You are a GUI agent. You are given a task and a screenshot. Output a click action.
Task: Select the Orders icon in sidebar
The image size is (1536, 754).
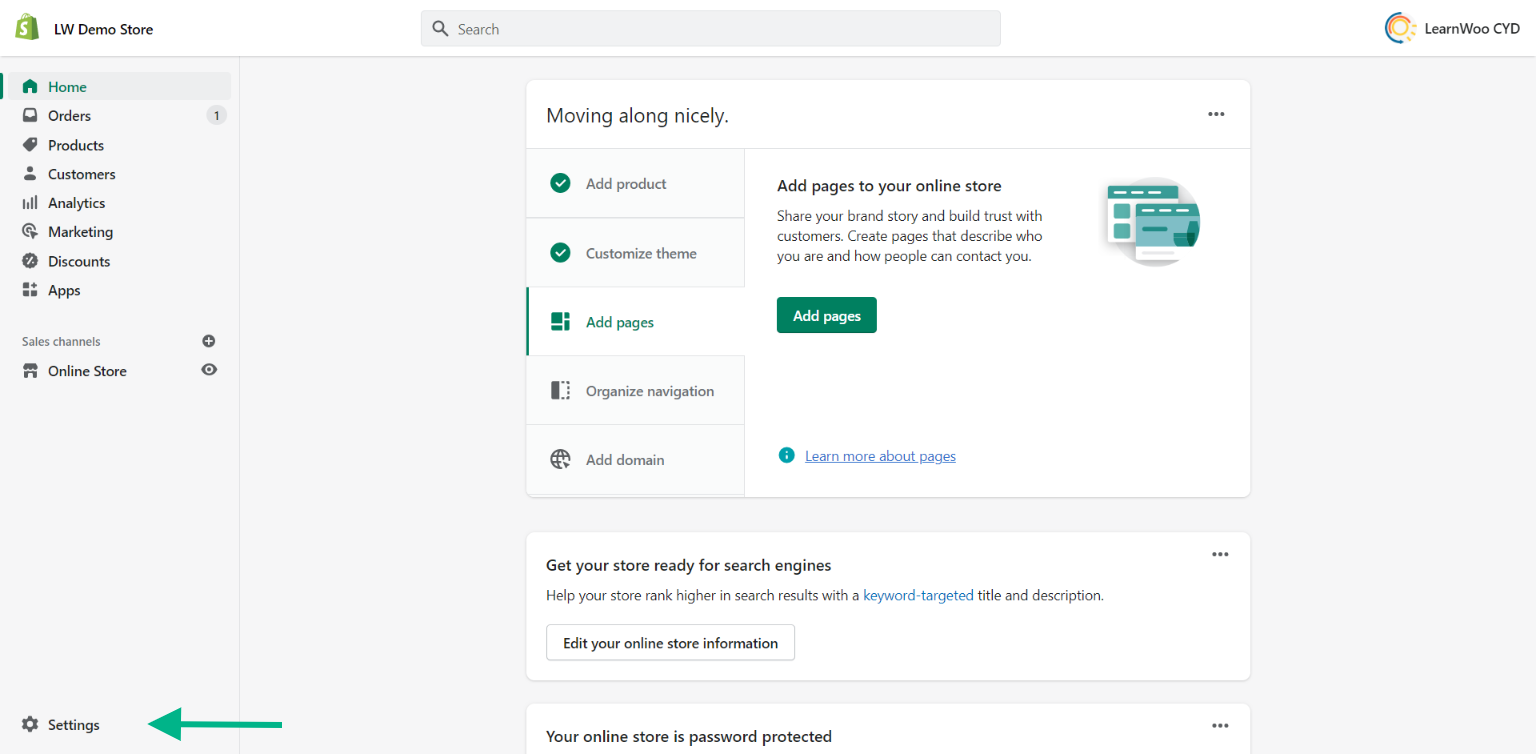[x=29, y=115]
